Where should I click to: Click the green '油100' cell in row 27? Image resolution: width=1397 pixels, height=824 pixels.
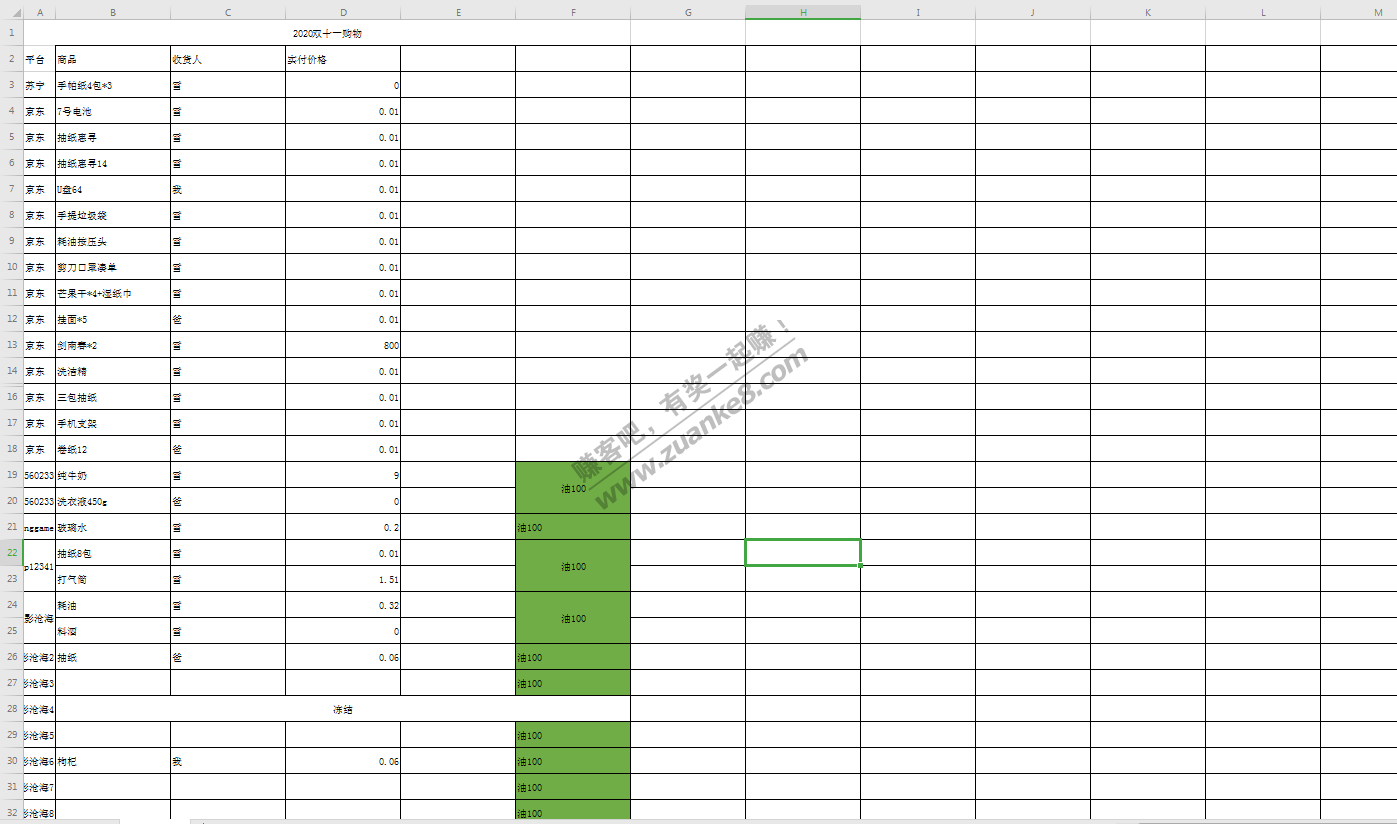coord(573,683)
